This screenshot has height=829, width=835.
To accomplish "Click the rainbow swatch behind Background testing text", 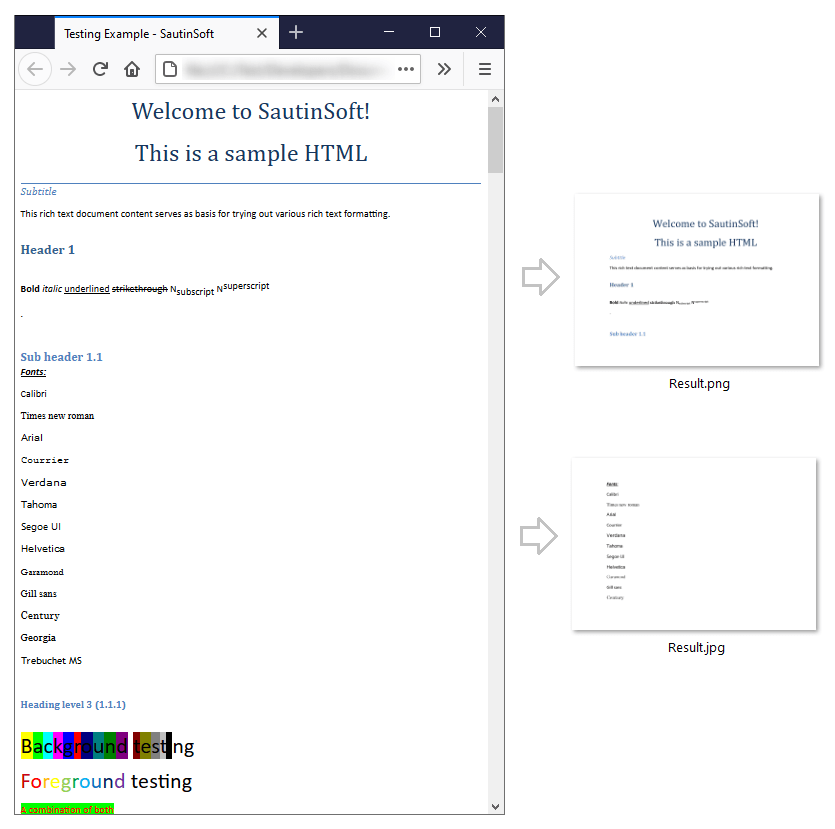I will [x=75, y=745].
